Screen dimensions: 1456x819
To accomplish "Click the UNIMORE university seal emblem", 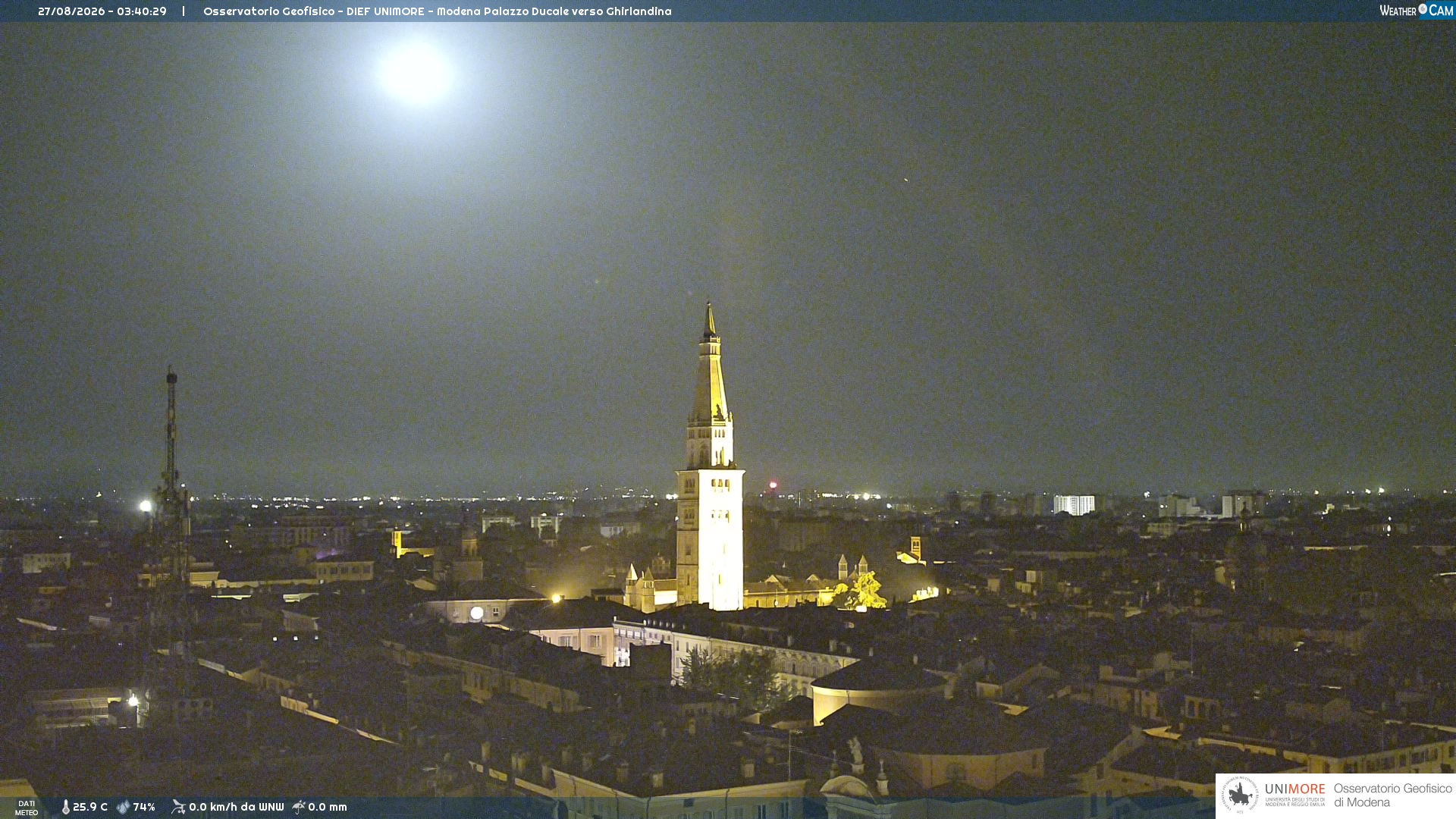I will click(1240, 795).
